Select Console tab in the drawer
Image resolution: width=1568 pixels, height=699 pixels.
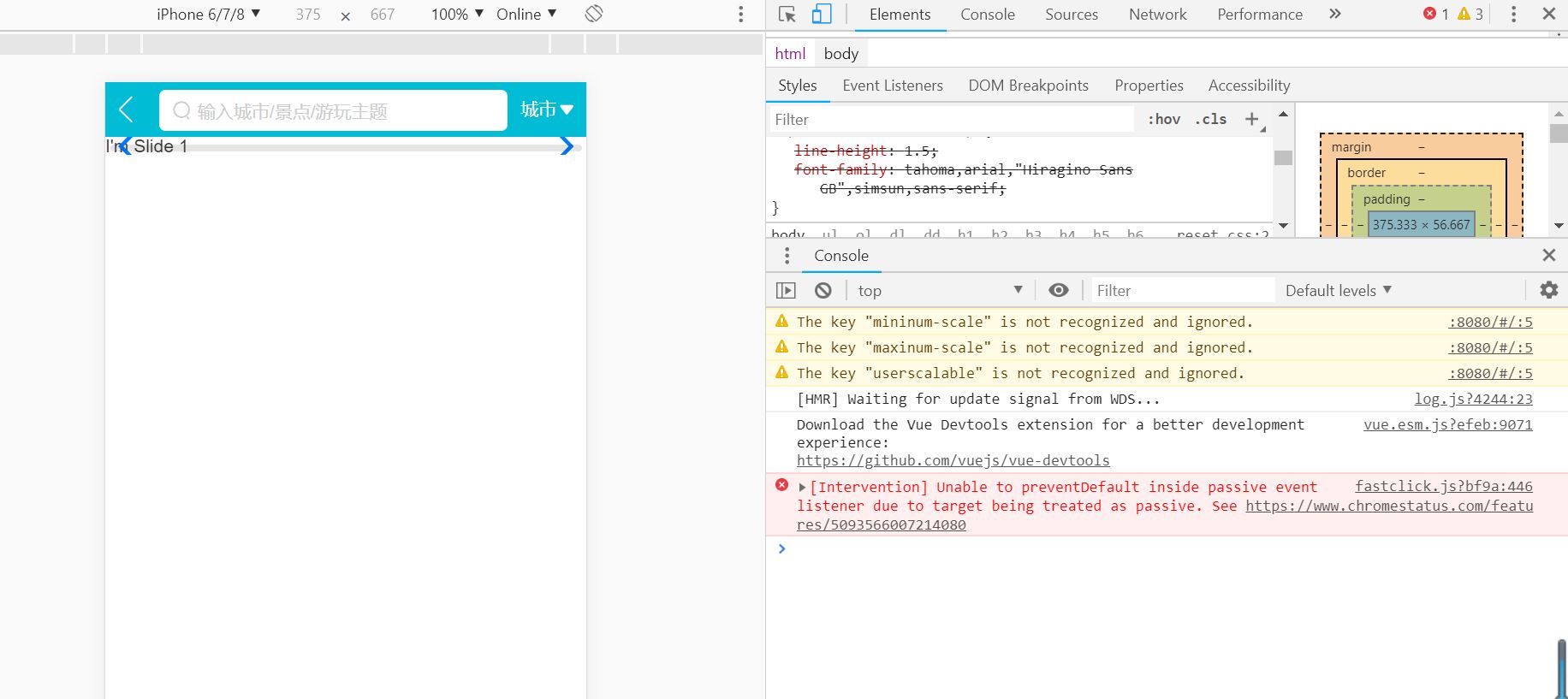coord(841,256)
